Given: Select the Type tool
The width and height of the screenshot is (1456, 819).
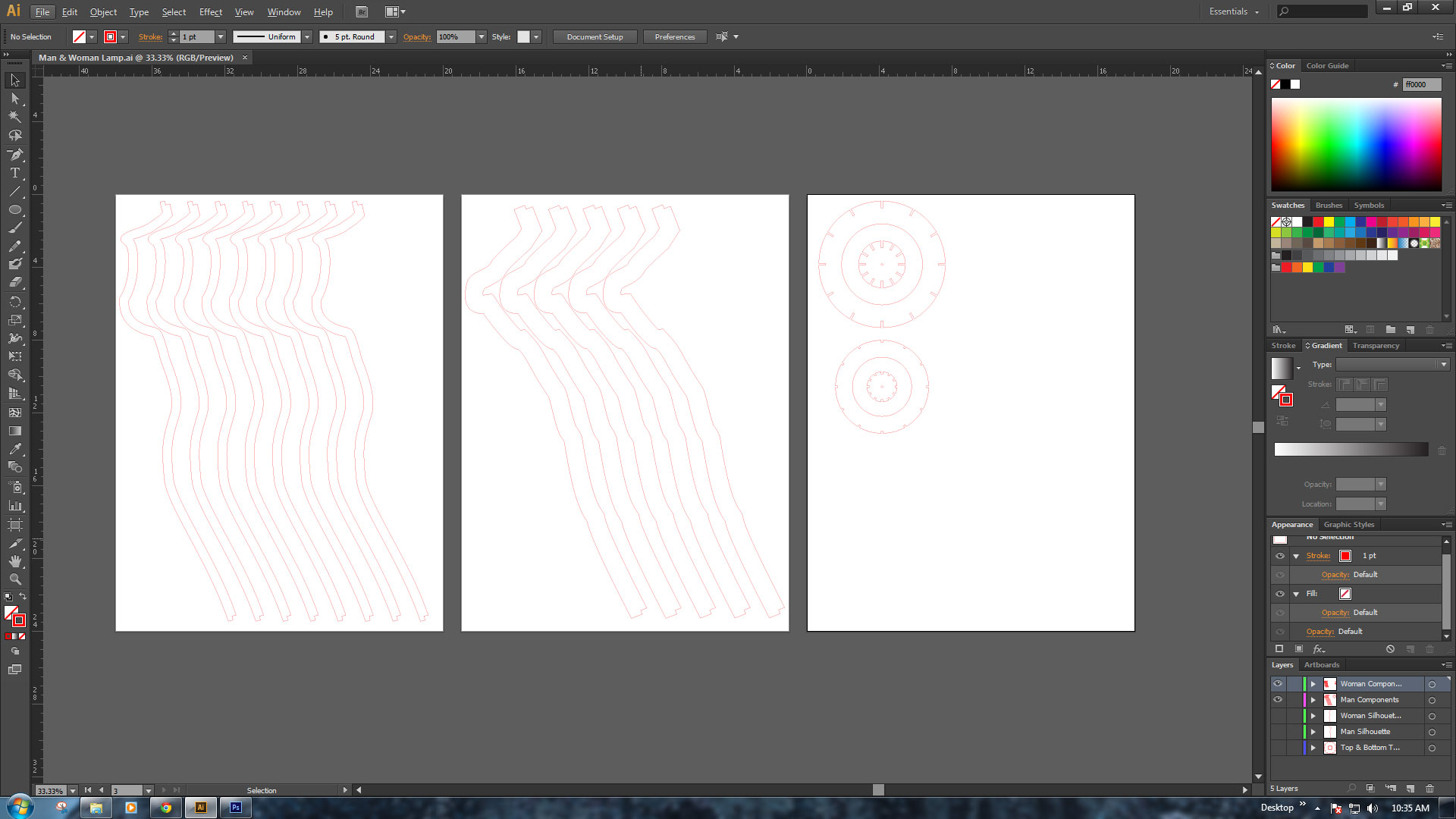Looking at the screenshot, I should [15, 173].
